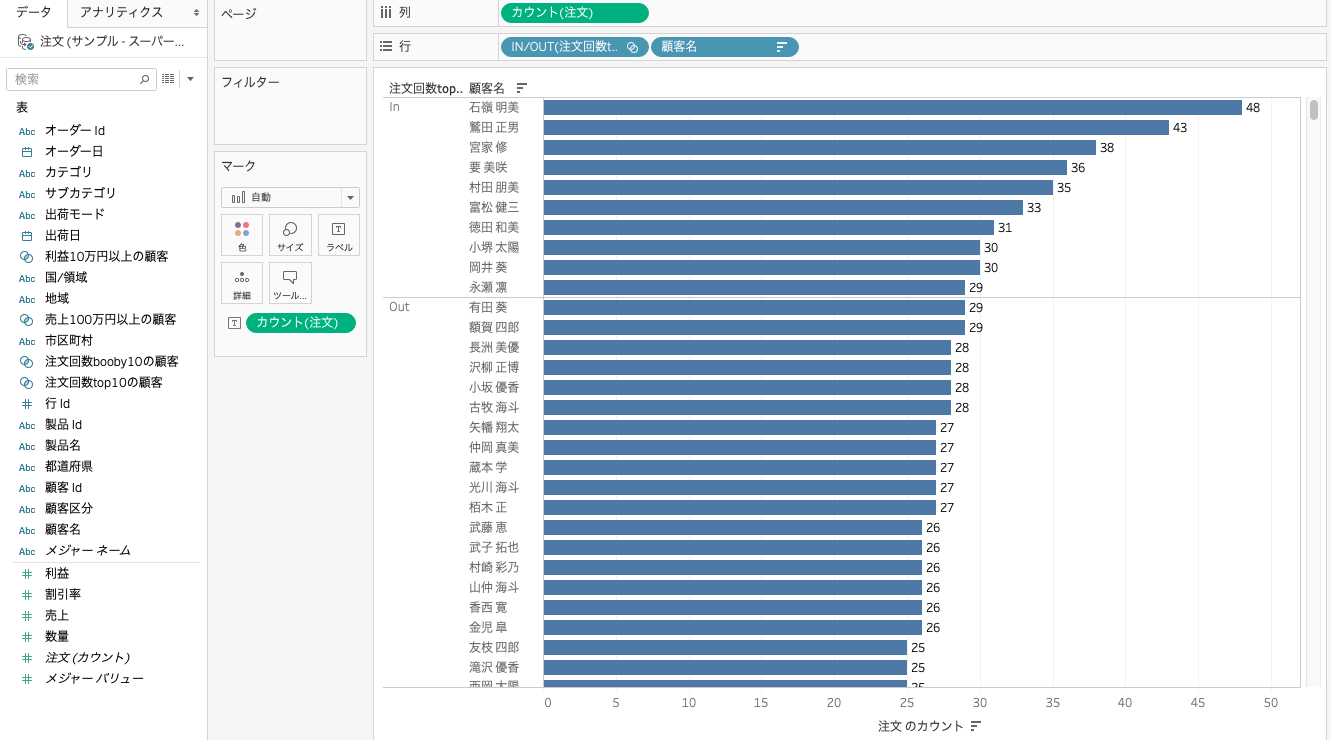
Task: Open the アナリティクス tab switcher arrows
Action: click(x=196, y=13)
